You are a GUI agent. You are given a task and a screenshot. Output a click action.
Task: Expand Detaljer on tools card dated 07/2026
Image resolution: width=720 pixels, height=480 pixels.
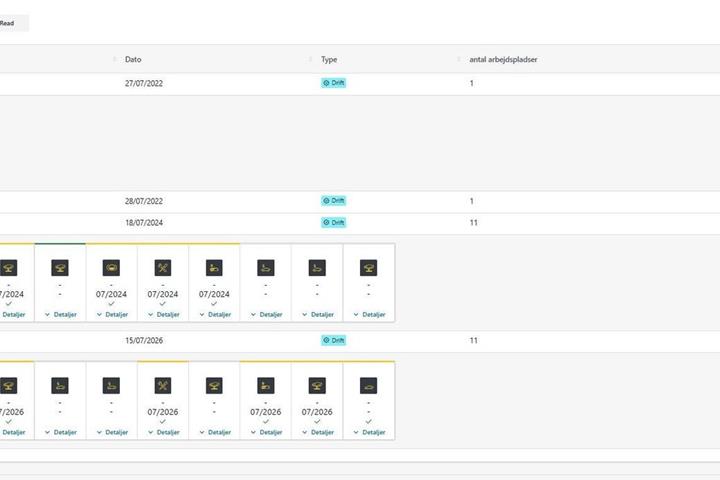[x=163, y=432]
